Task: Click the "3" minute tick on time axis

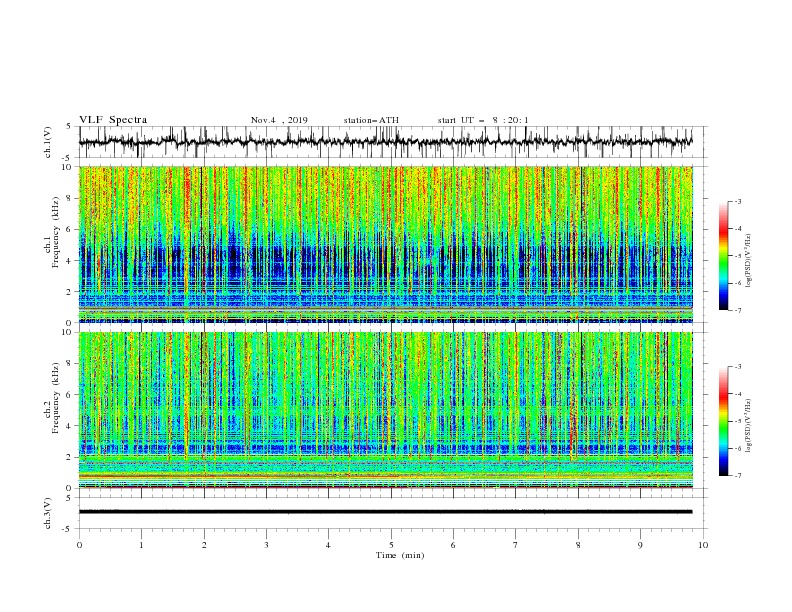Action: point(266,545)
